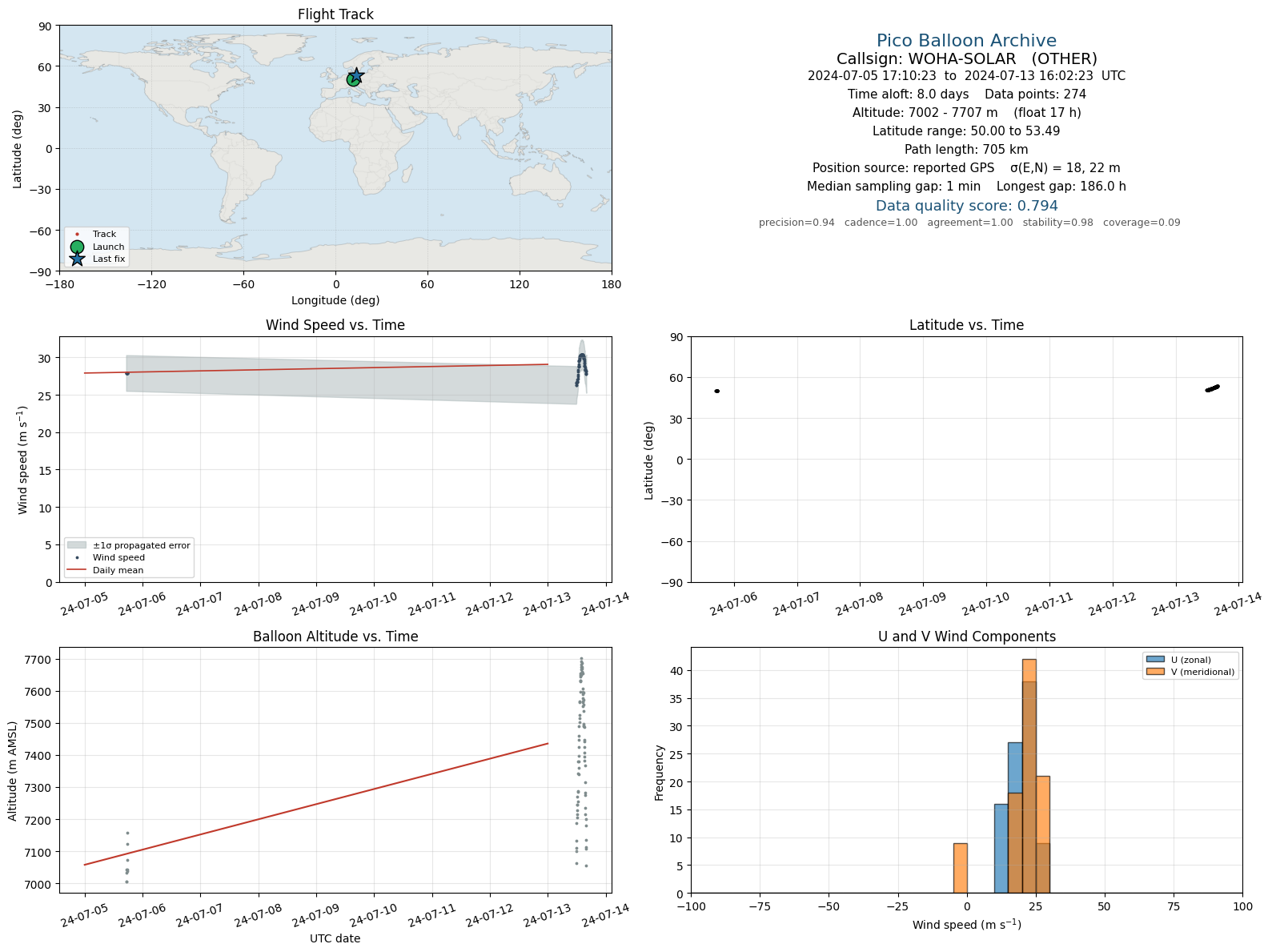Click the 'Data points: 274' text
This screenshot has width=1272, height=952.
click(1035, 94)
